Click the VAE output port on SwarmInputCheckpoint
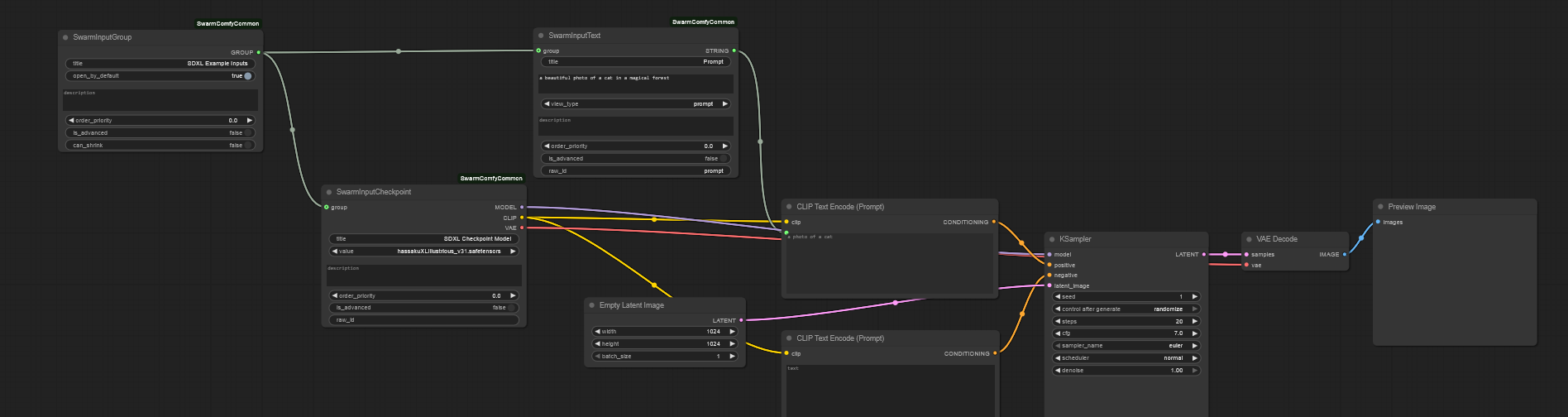 (x=522, y=228)
